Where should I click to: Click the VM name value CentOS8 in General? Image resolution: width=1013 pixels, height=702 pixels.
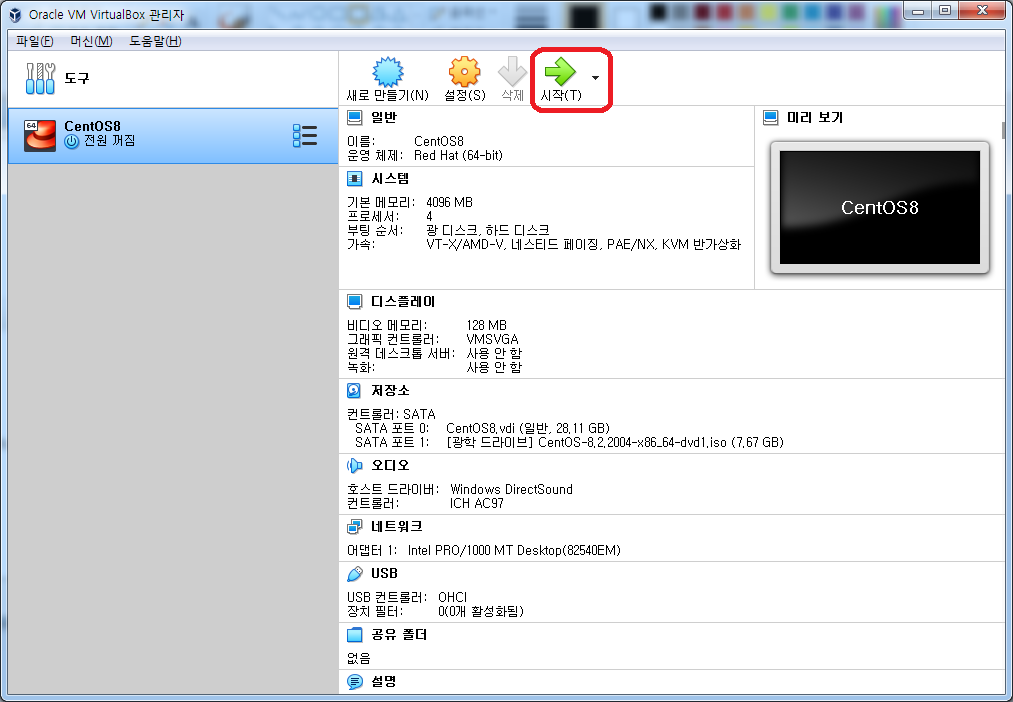pos(439,141)
